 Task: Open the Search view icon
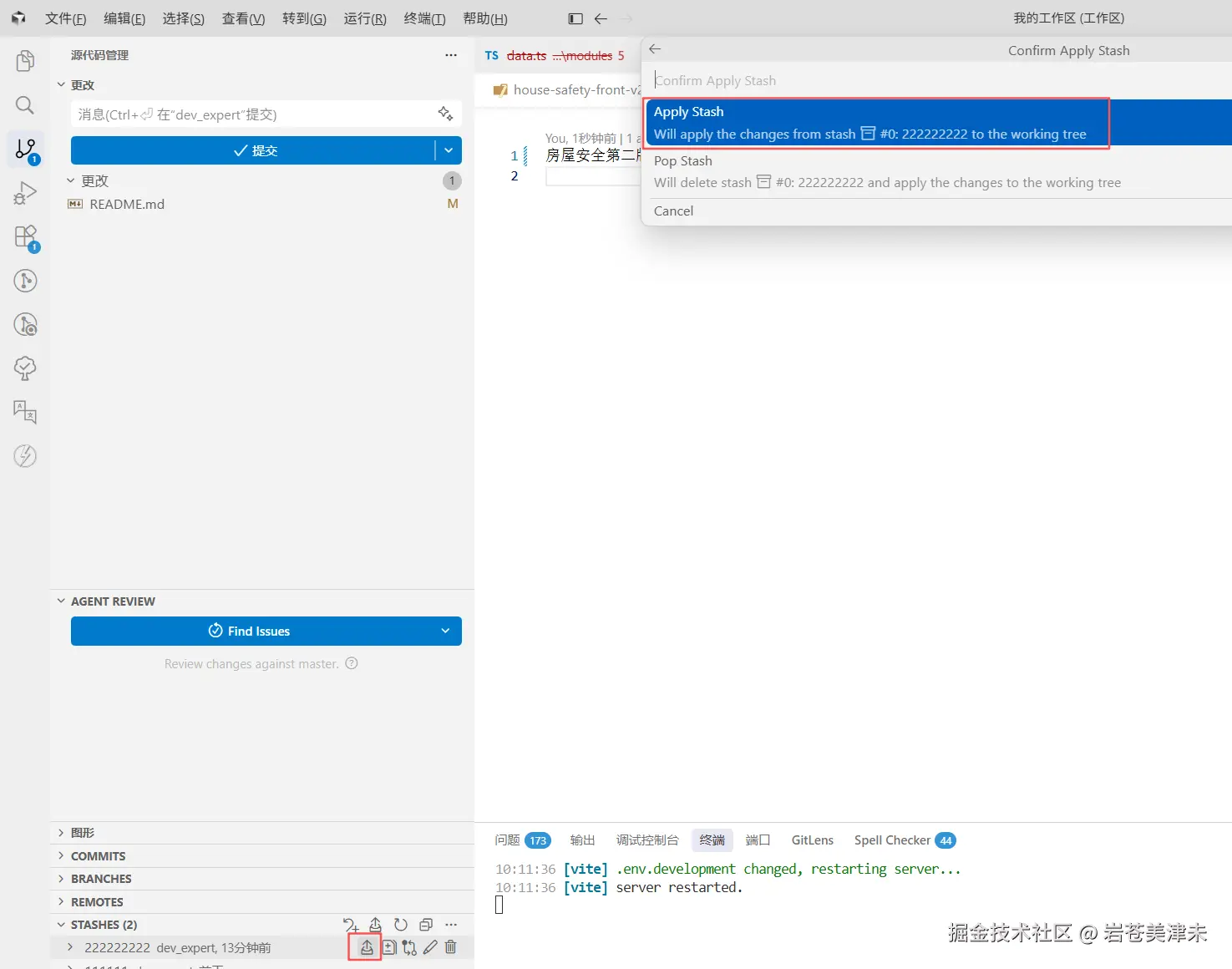coord(25,105)
